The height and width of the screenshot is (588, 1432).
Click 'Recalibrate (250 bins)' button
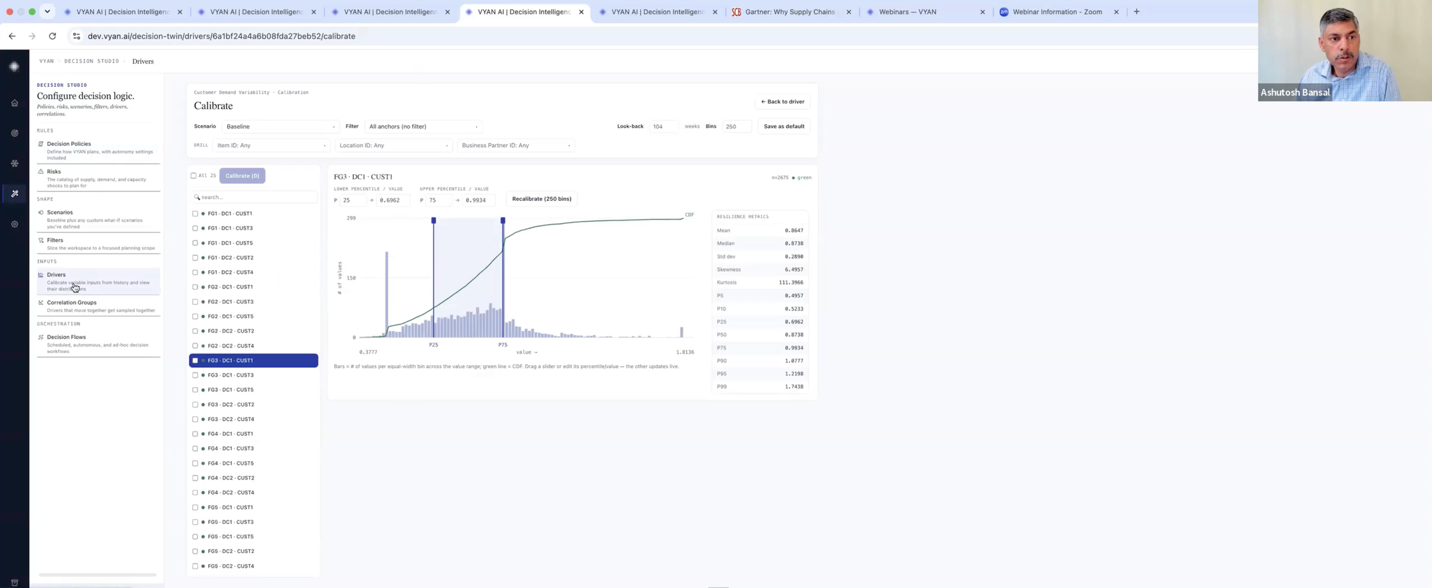pos(542,199)
